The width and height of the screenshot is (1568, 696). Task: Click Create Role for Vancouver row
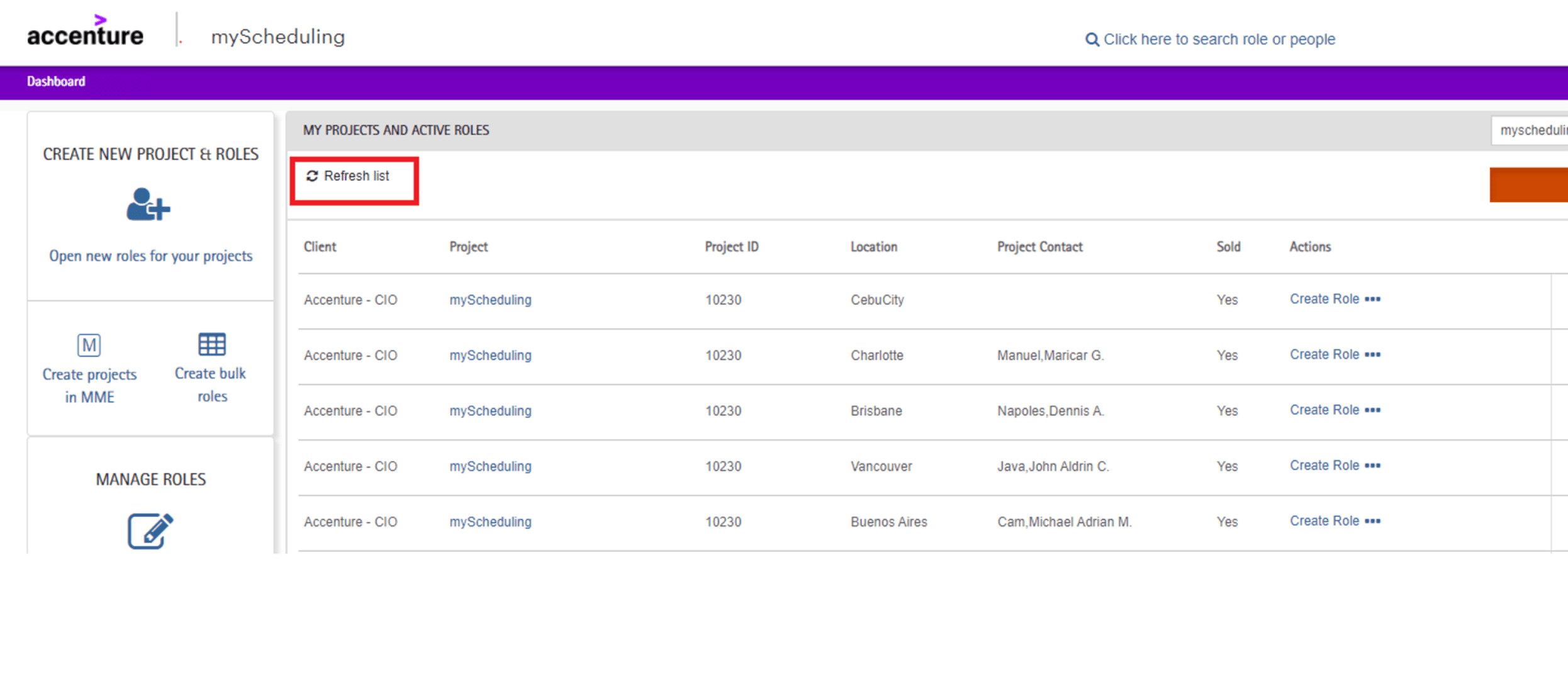point(1324,465)
